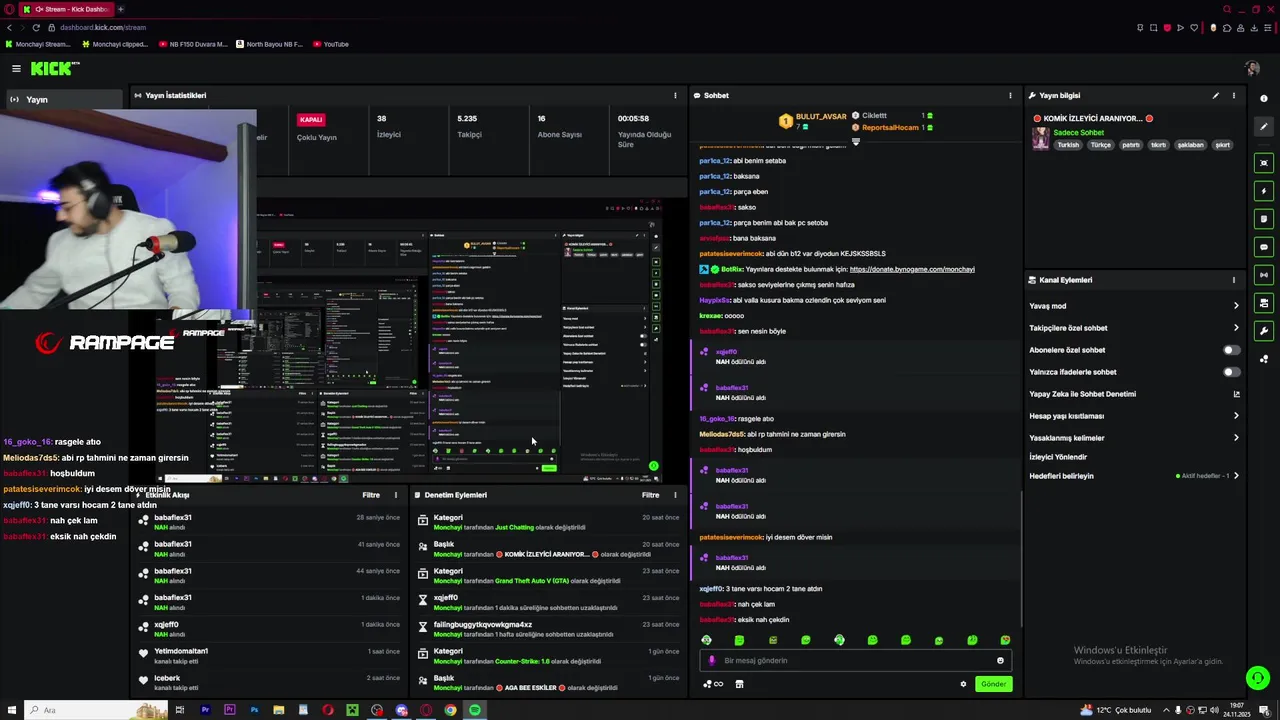Open File Explorer from the taskbar
Viewport: 1280px width, 720px height.
pos(279,710)
